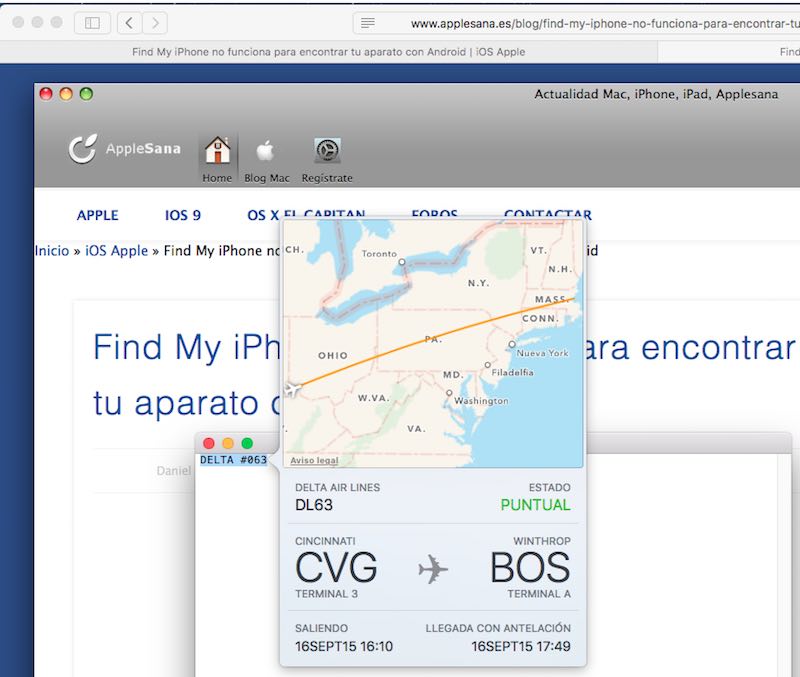This screenshot has width=800, height=677.
Task: Close the text note window
Action: pos(209,443)
